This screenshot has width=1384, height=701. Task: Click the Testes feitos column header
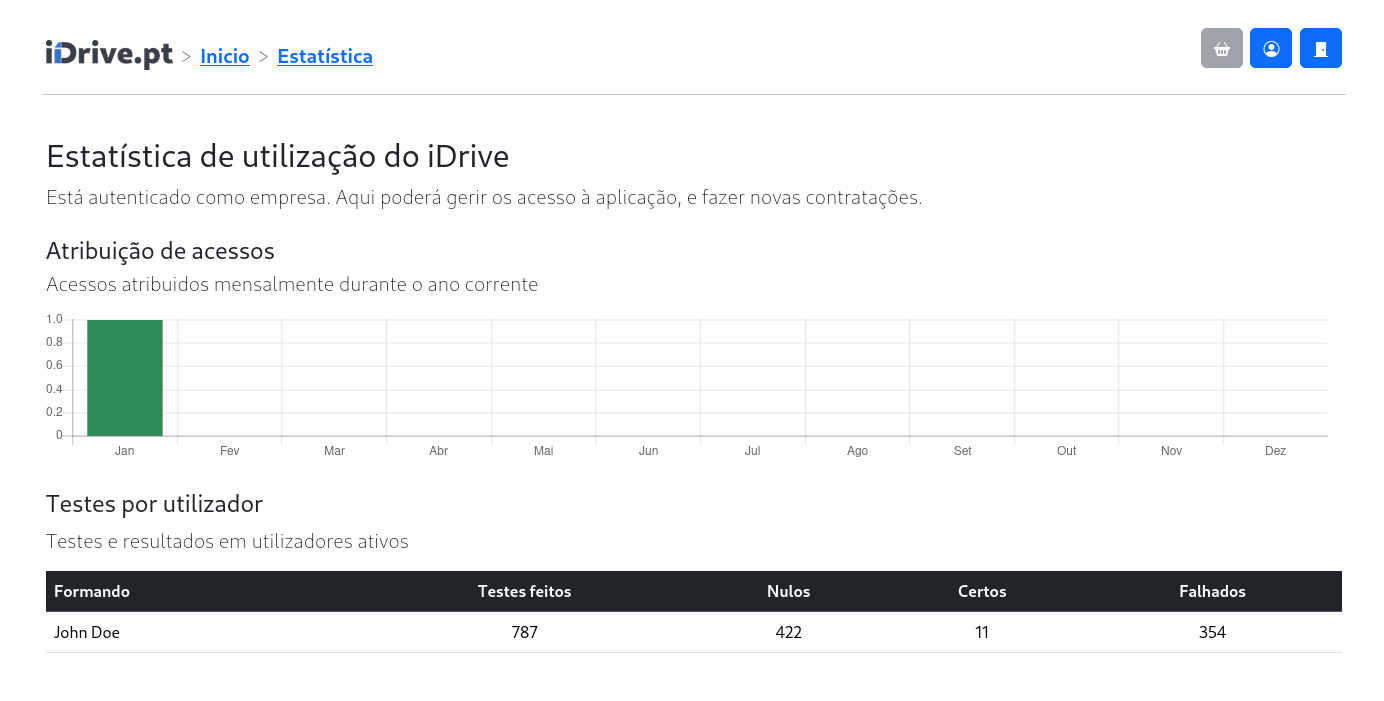(525, 591)
